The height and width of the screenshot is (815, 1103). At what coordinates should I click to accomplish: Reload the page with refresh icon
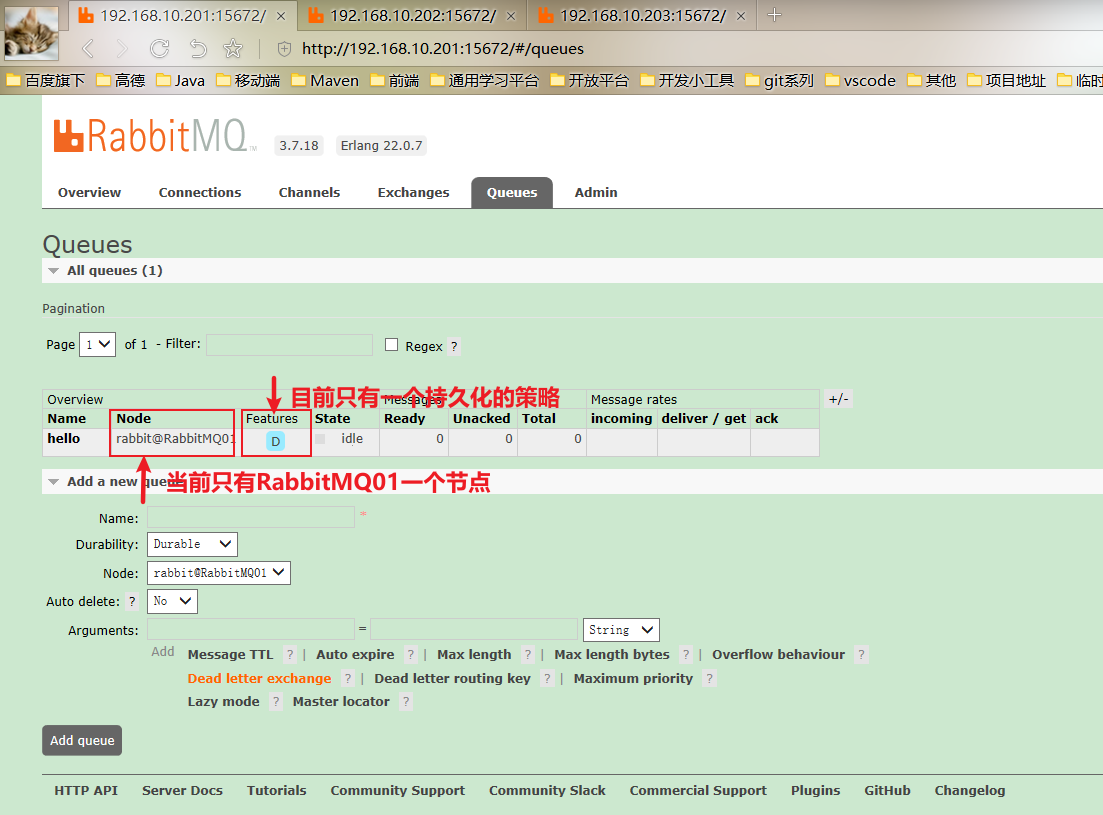160,49
